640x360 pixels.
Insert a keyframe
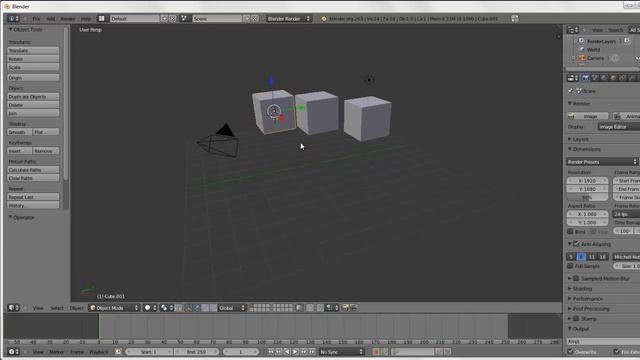pos(20,151)
